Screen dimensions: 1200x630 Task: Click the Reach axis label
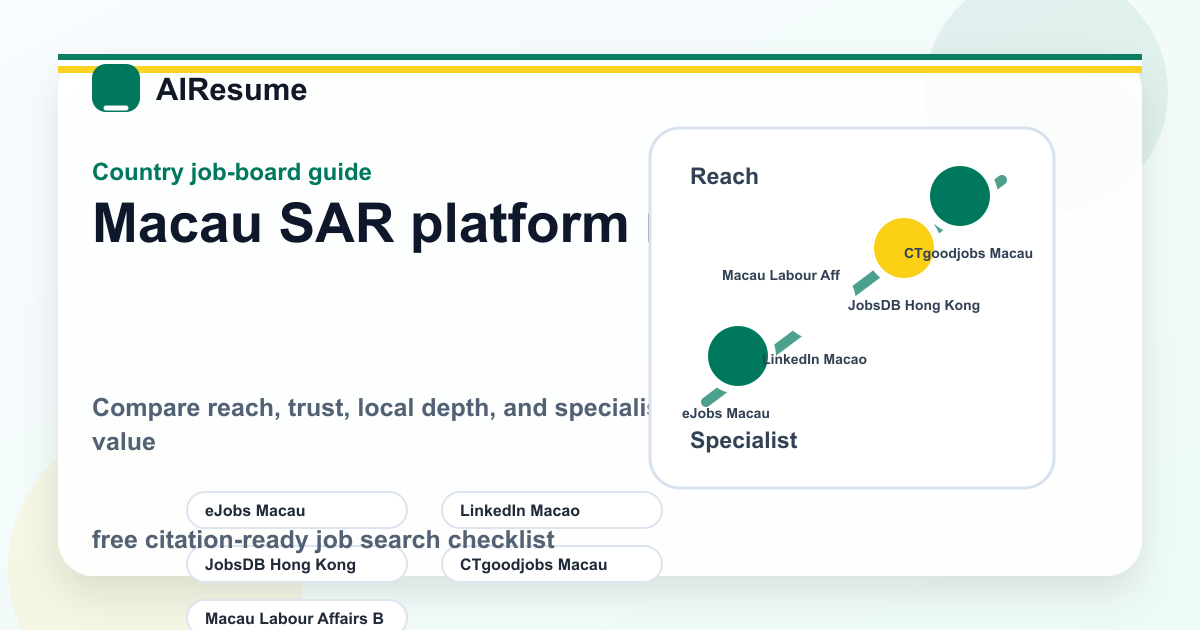point(724,177)
